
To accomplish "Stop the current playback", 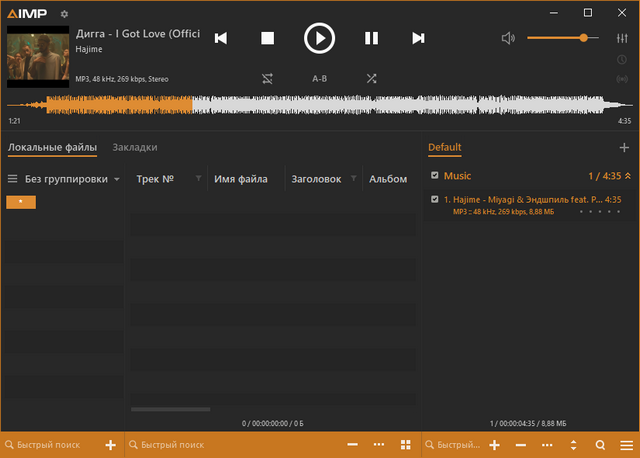I will [x=267, y=38].
